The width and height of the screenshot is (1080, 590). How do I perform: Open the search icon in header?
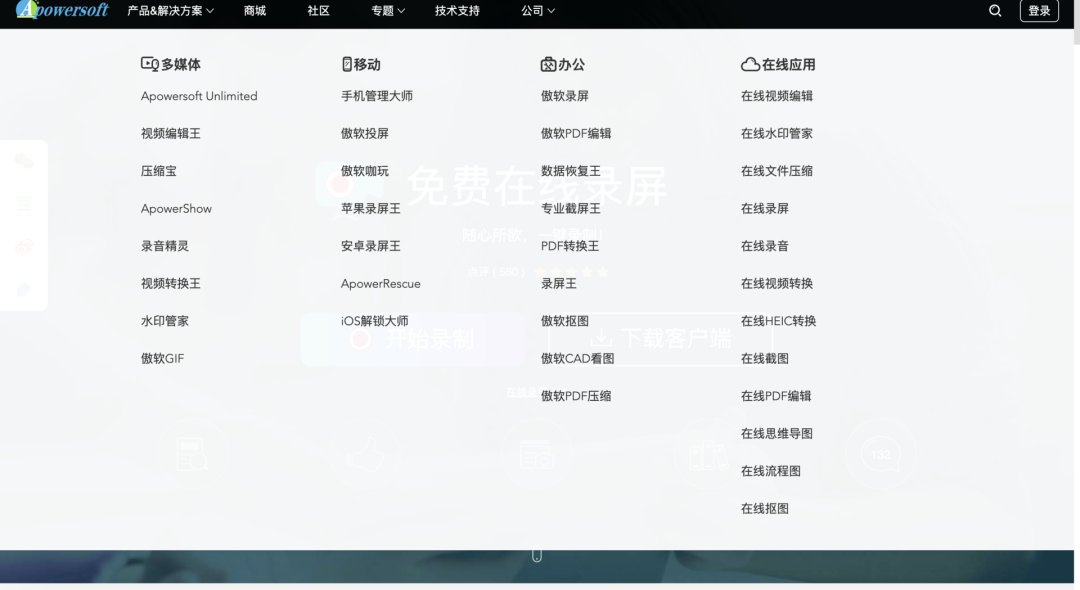[995, 10]
